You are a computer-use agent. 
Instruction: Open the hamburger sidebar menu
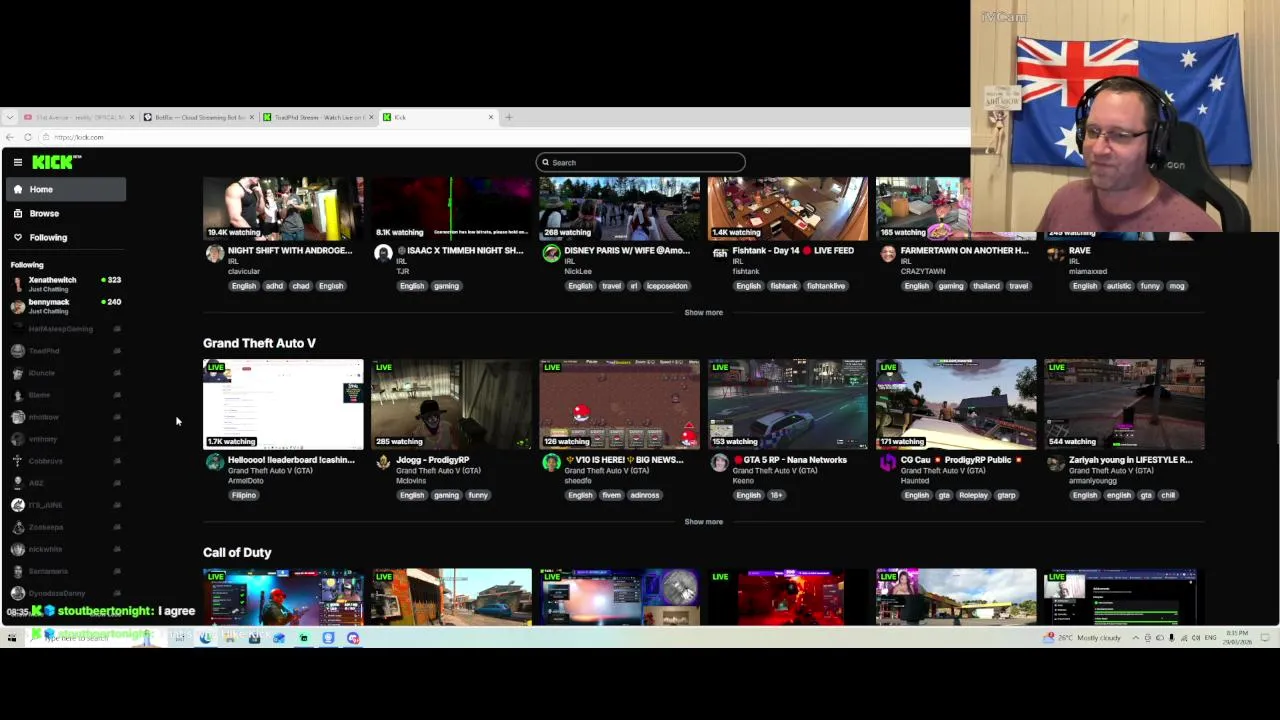click(x=17, y=162)
